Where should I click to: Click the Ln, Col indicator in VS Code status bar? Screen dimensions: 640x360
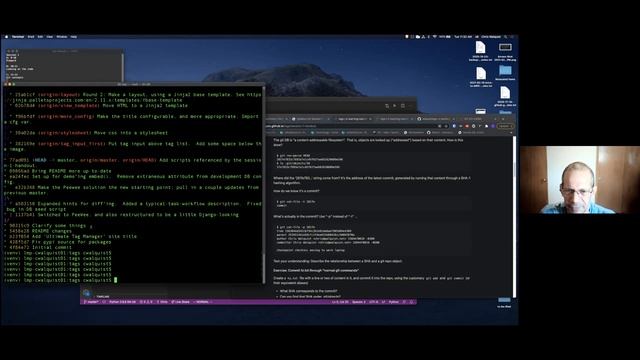(340, 302)
